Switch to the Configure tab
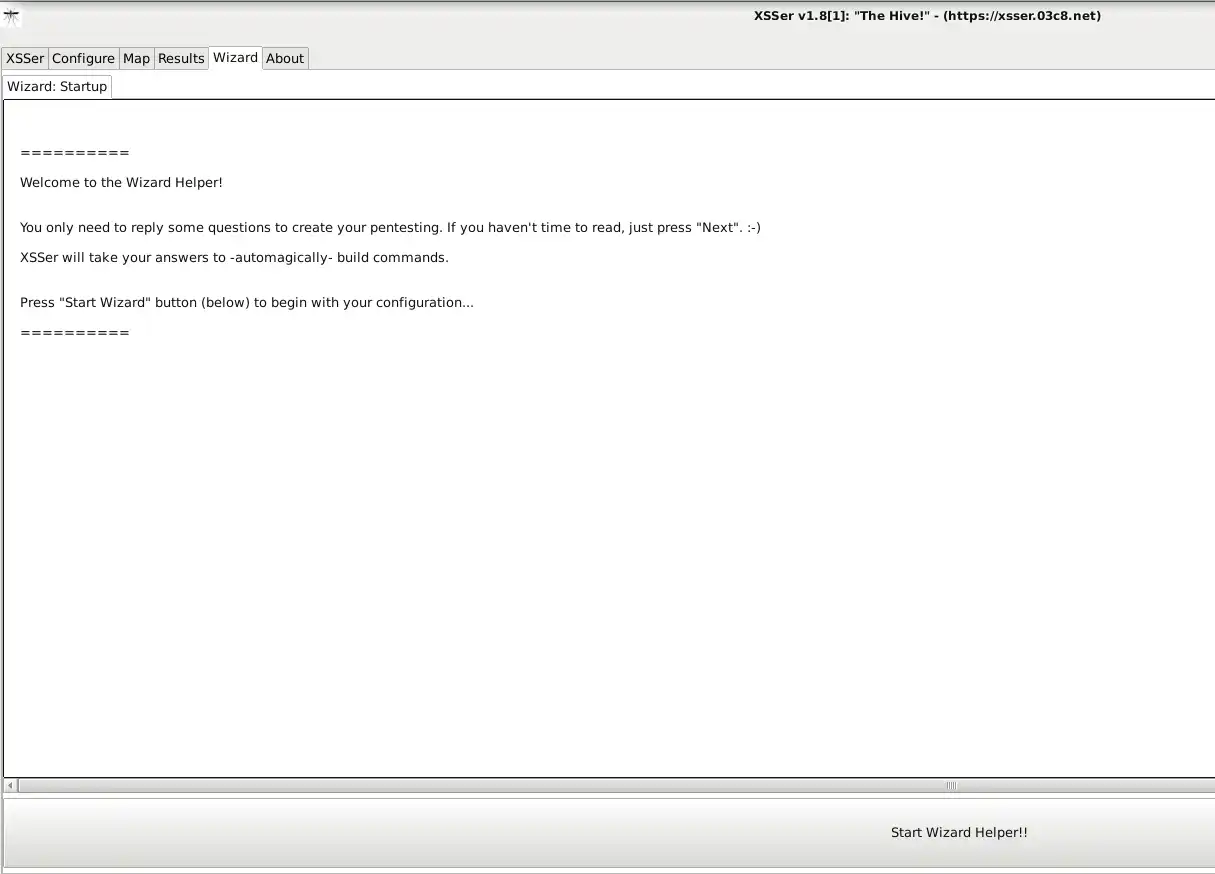The width and height of the screenshot is (1215, 874). click(x=83, y=58)
